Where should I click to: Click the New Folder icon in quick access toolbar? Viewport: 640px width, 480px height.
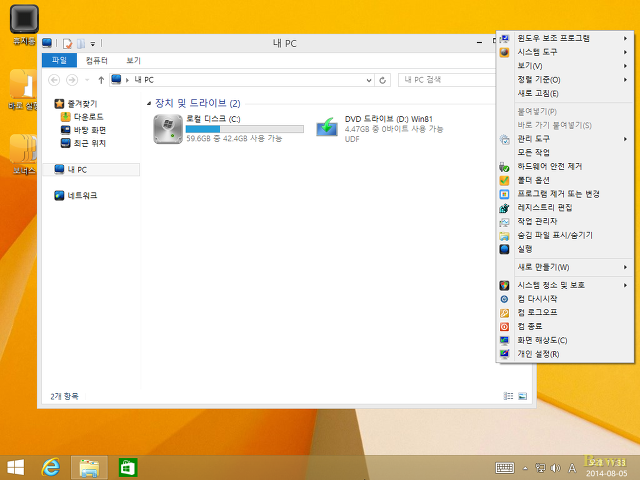pos(81,43)
